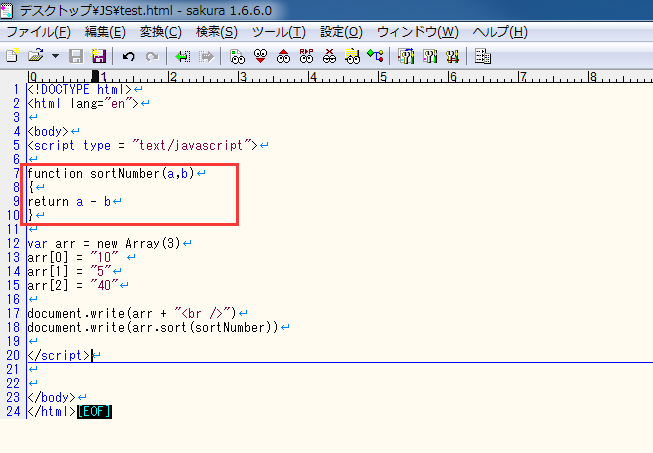Screen dimensions: 653x453
Task: Open the type-specific settings icon
Action: tap(429, 56)
